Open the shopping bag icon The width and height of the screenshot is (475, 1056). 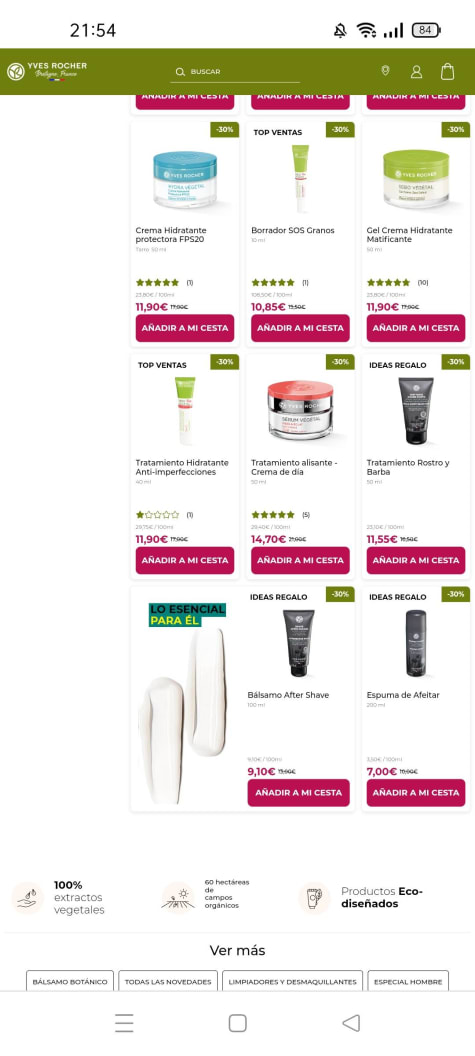point(447,71)
